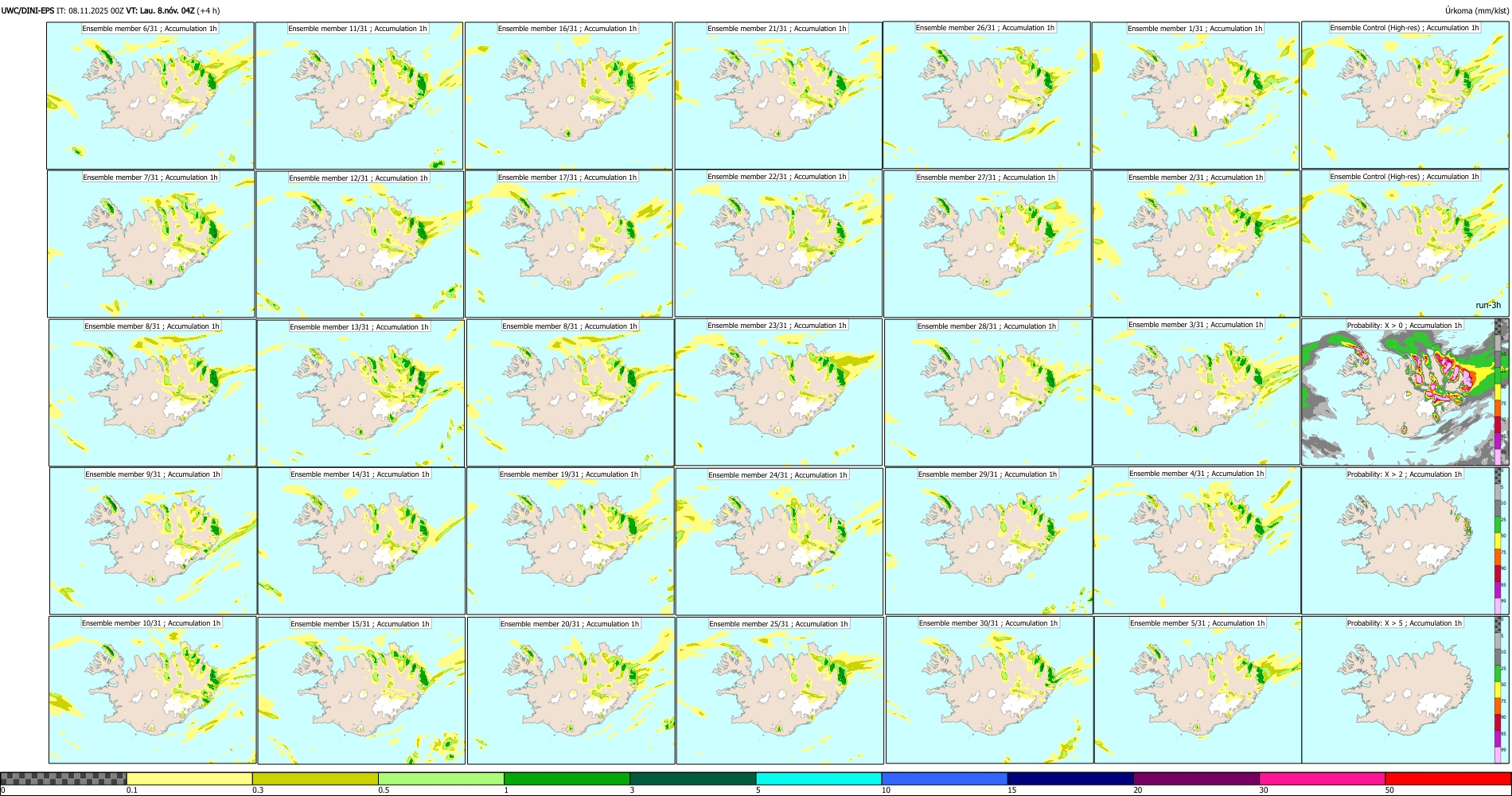Open the Ensemble member 25/31 map panel
Screen dimensions: 1512x796
tap(780, 691)
